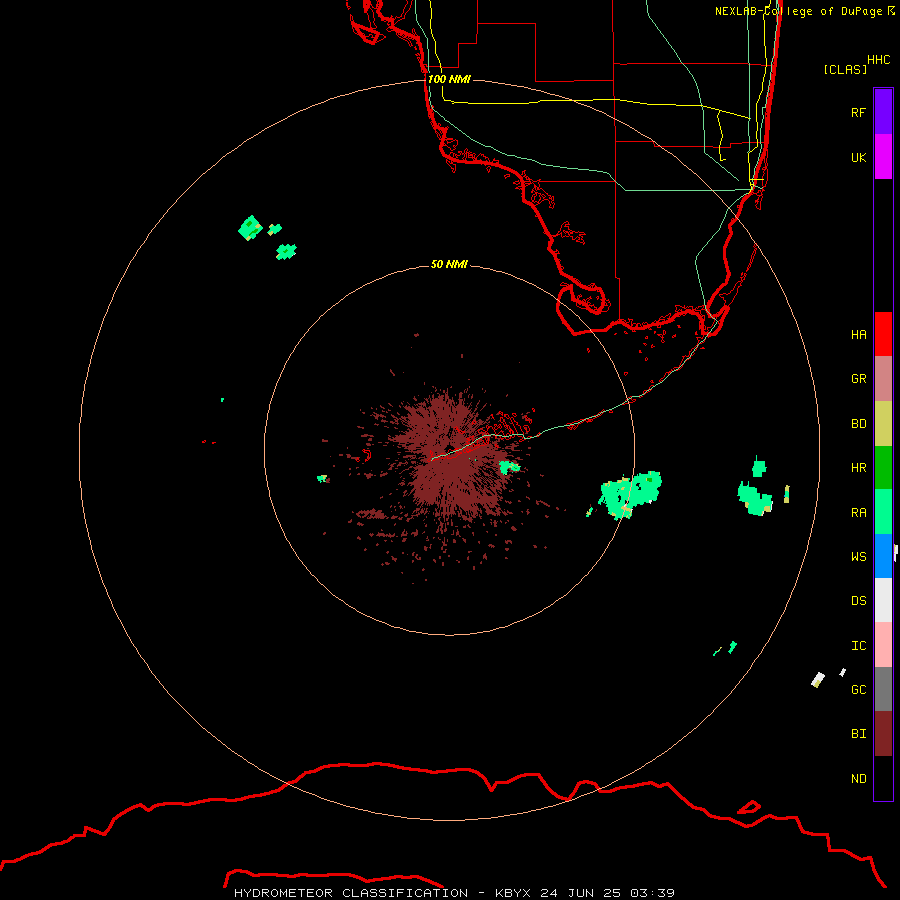Click the WS legend label
The width and height of the screenshot is (900, 900).
pyautogui.click(x=858, y=556)
